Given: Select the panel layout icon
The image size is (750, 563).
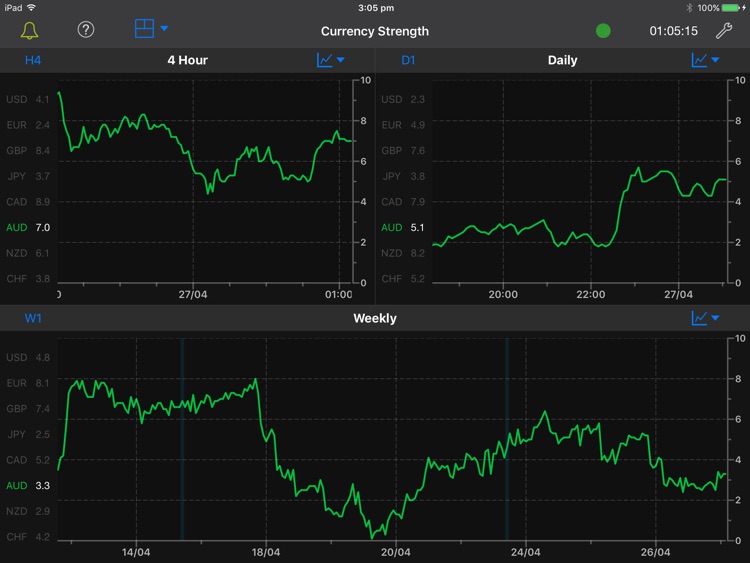Looking at the screenshot, I should pyautogui.click(x=144, y=29).
